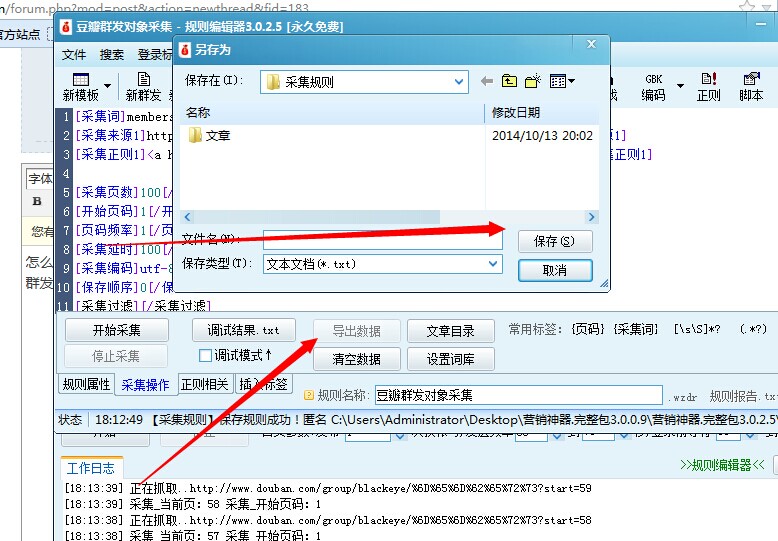Click the up-one-level folder icon
This screenshot has height=541, width=778.
[510, 81]
